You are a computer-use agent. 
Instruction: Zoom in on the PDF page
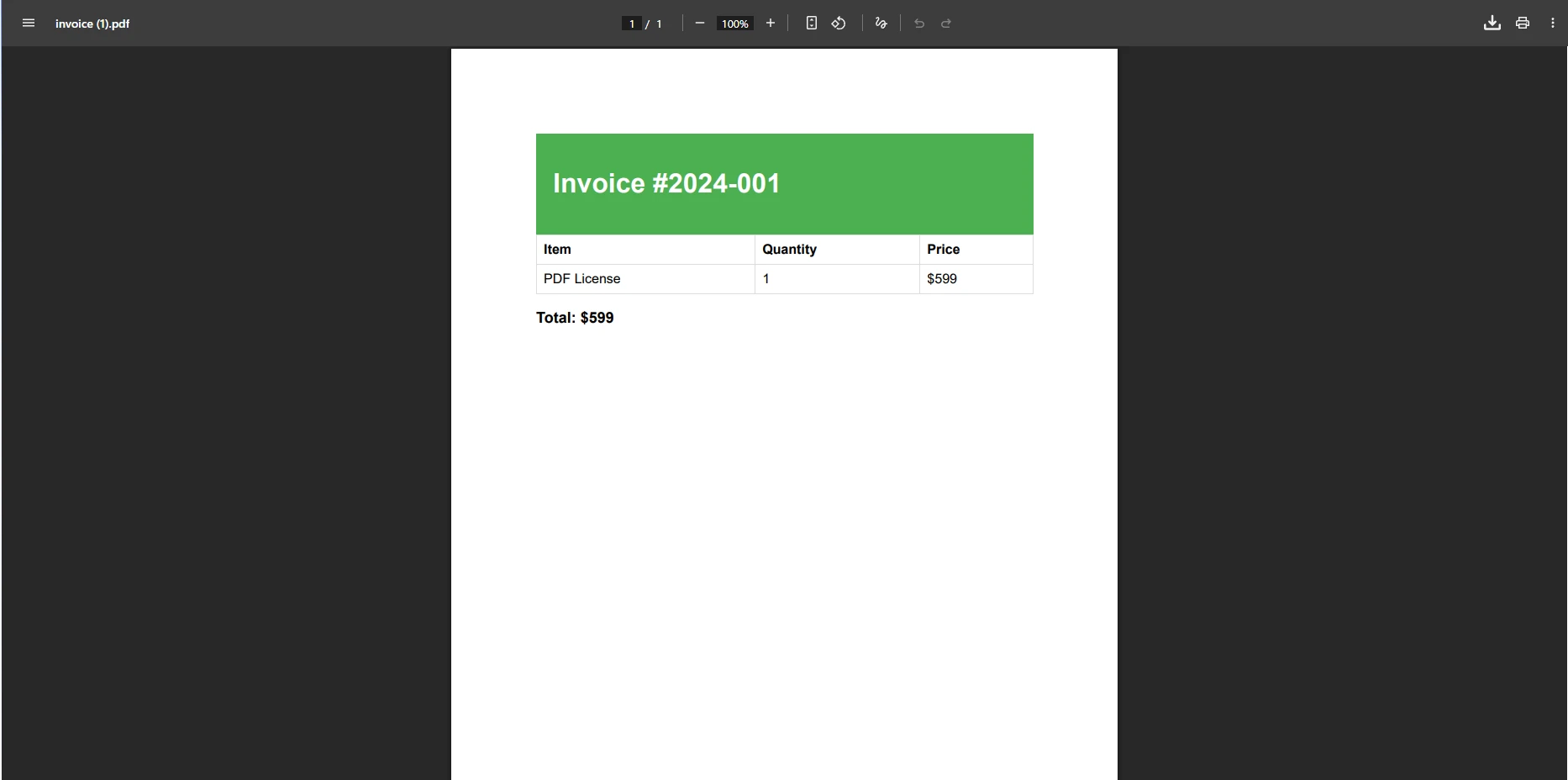[x=770, y=23]
